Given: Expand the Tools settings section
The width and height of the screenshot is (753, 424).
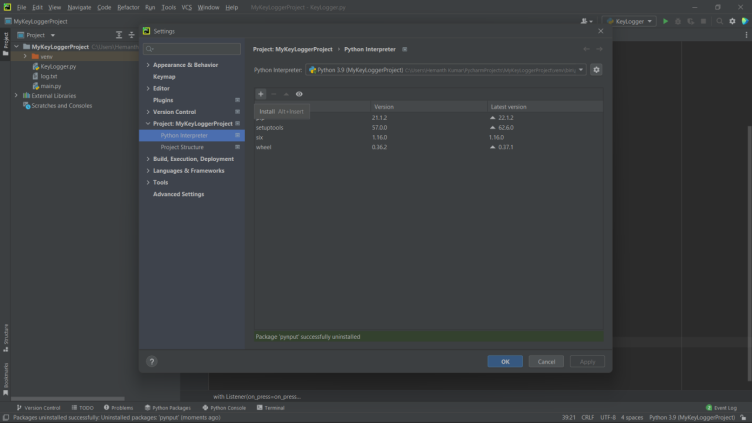Looking at the screenshot, I should (x=148, y=182).
